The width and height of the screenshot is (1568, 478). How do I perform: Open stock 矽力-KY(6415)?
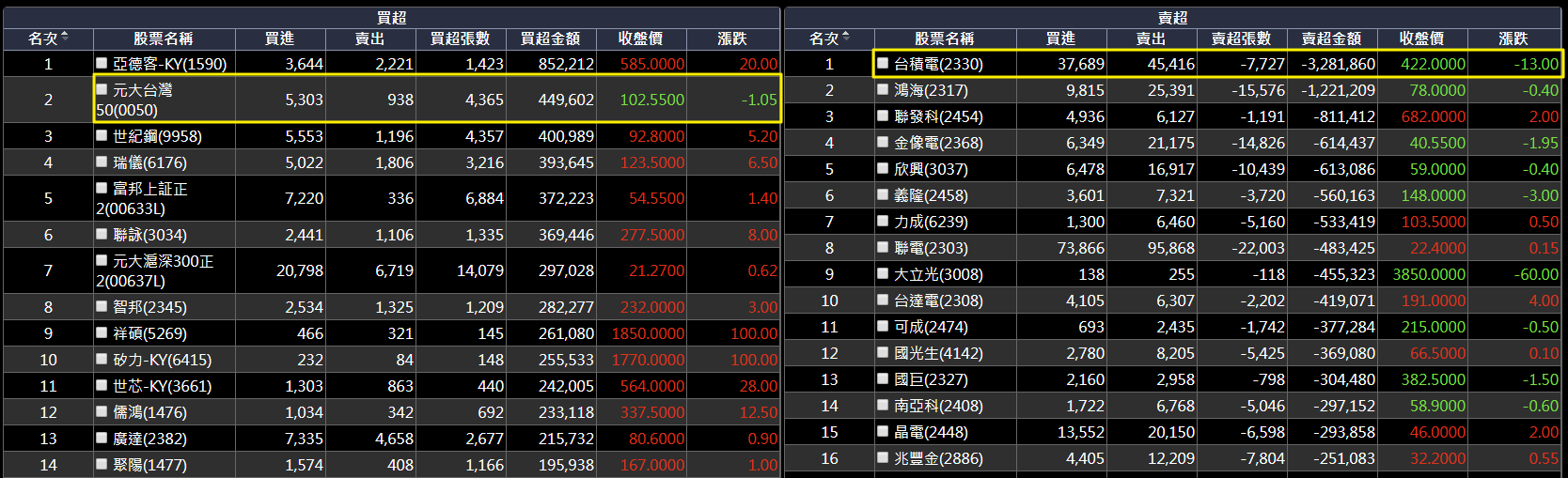163,360
